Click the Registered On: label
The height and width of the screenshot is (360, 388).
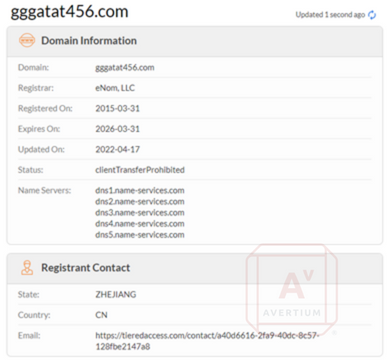coord(45,108)
